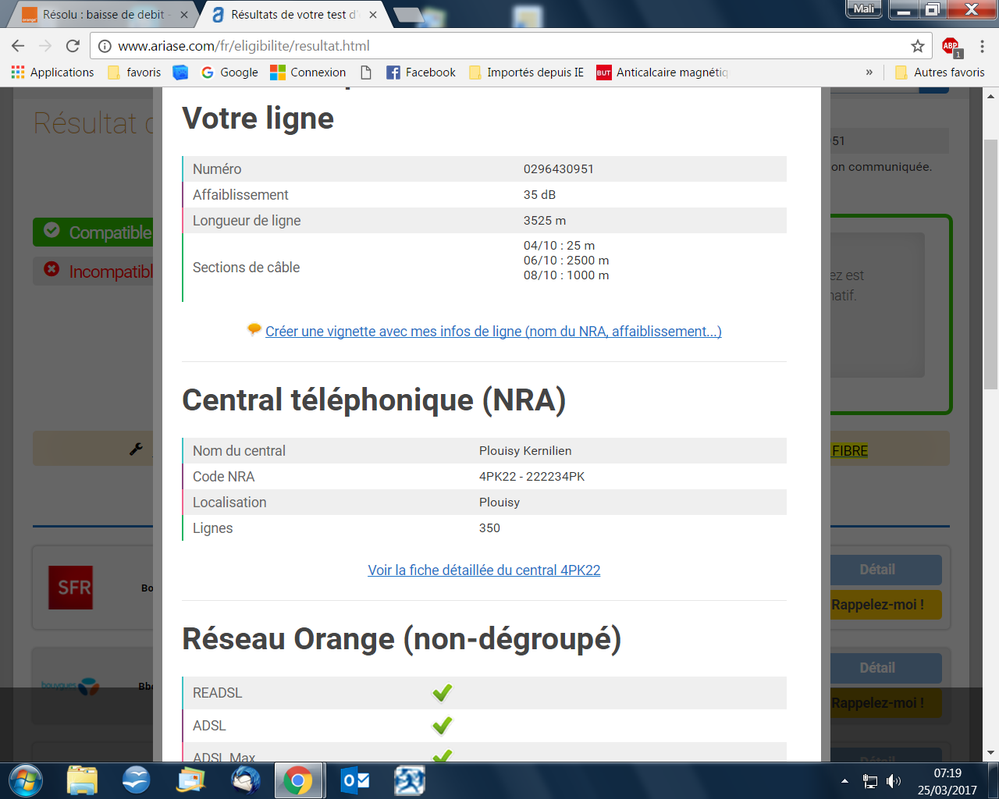This screenshot has width=999, height=799.
Task: Open the Autres favoris folder
Action: 939,72
